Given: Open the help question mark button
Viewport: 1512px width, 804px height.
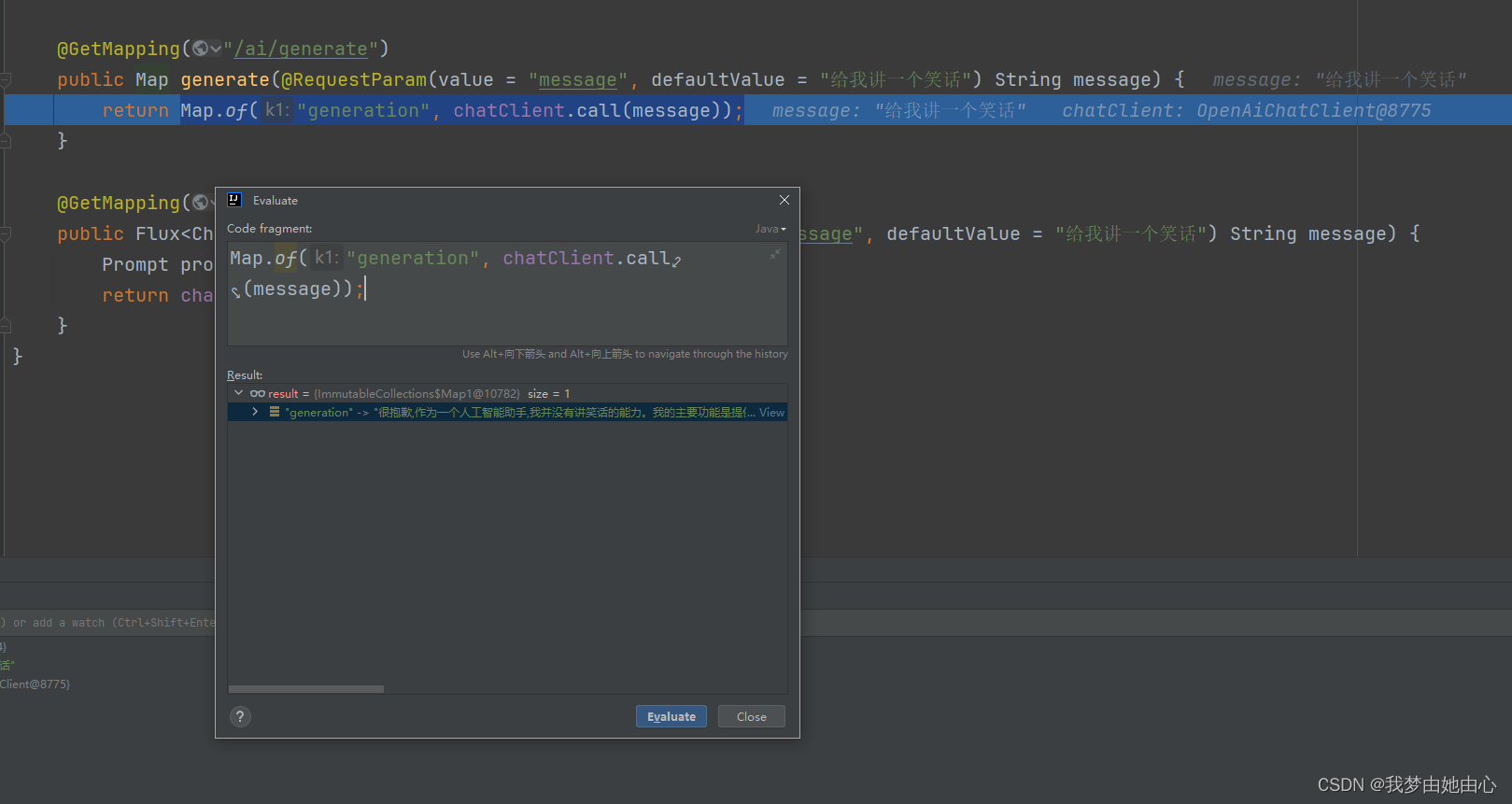Looking at the screenshot, I should coord(240,716).
